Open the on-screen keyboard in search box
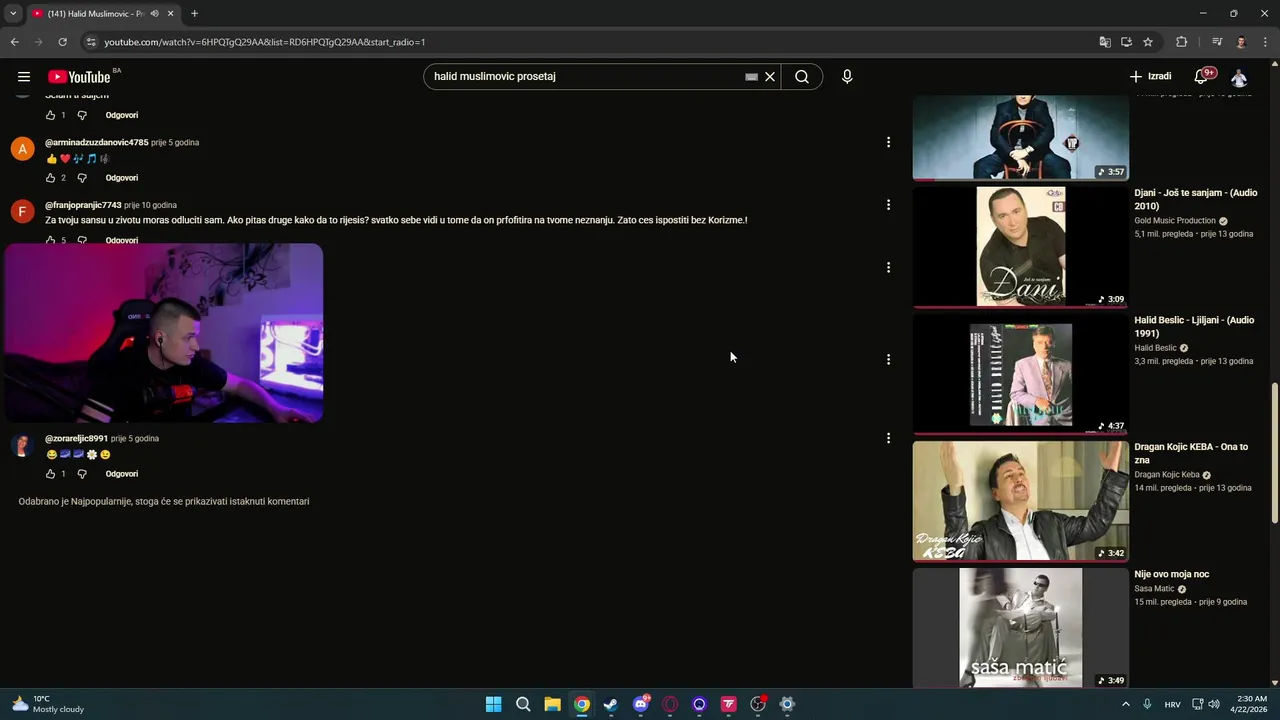 coord(751,77)
